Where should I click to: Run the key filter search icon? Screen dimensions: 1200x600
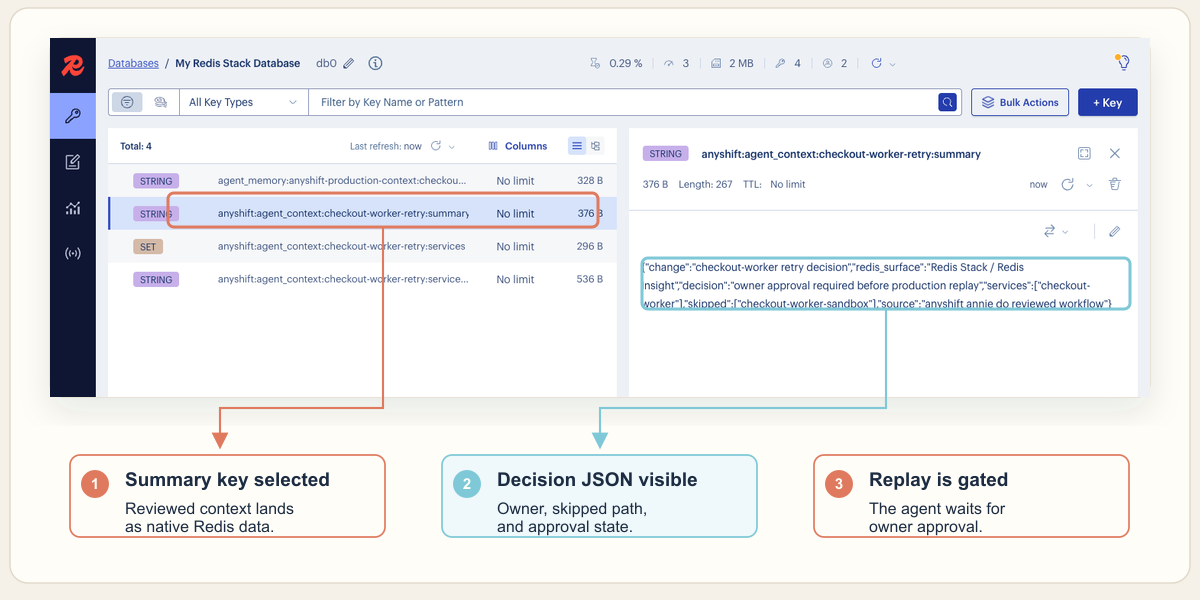tap(946, 102)
